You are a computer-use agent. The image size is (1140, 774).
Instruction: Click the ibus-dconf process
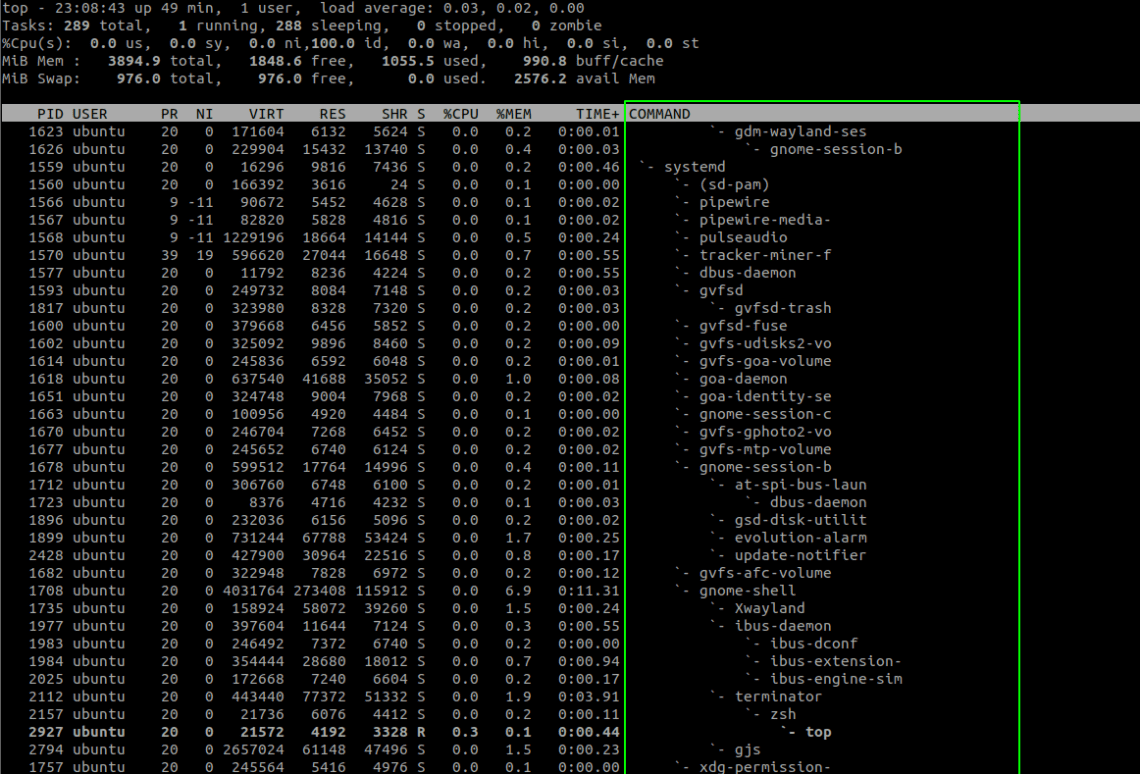point(814,644)
